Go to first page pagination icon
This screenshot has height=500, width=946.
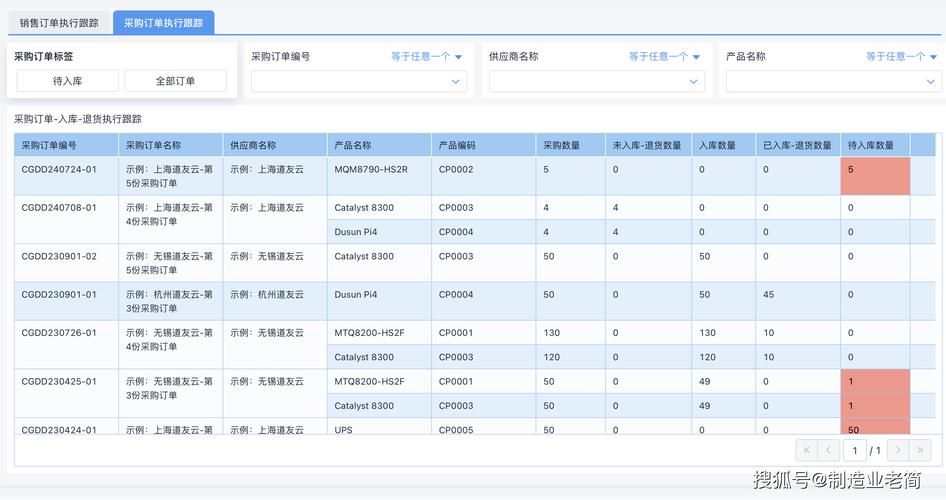(x=807, y=450)
